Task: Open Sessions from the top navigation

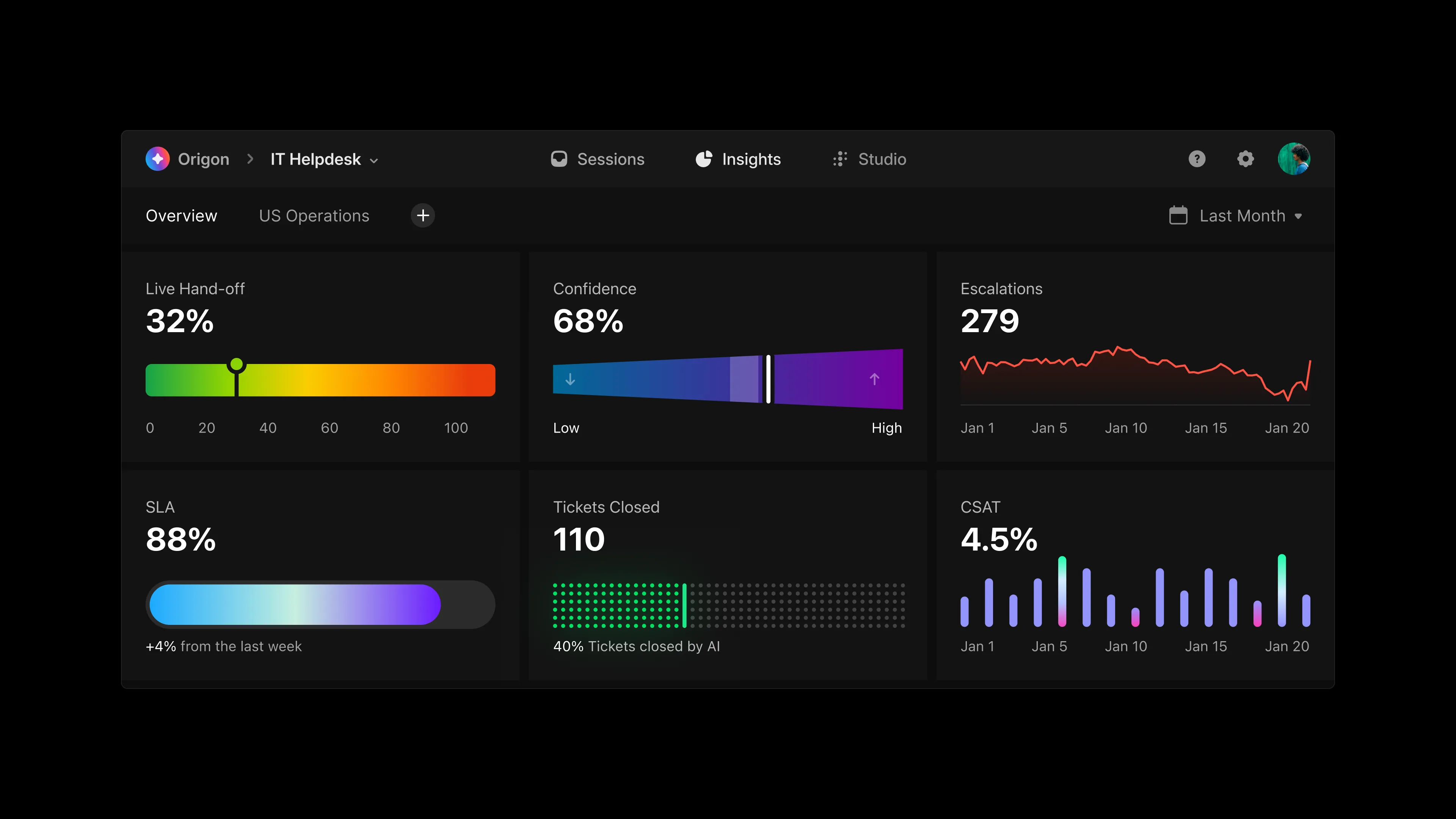Action: point(610,159)
